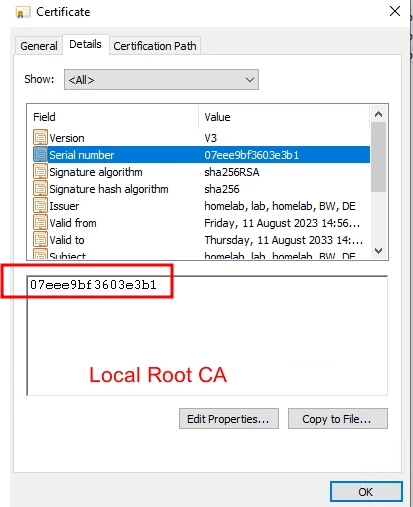Click the Edit Properties button
Image resolution: width=413 pixels, height=507 pixels.
tap(229, 419)
